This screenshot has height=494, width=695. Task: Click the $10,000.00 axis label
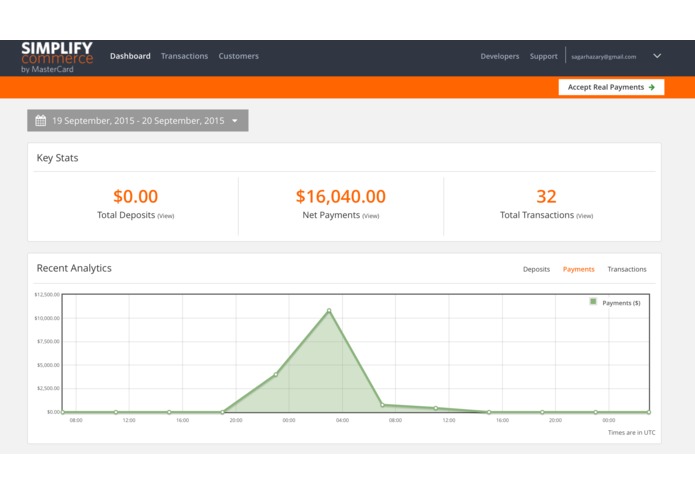47,318
